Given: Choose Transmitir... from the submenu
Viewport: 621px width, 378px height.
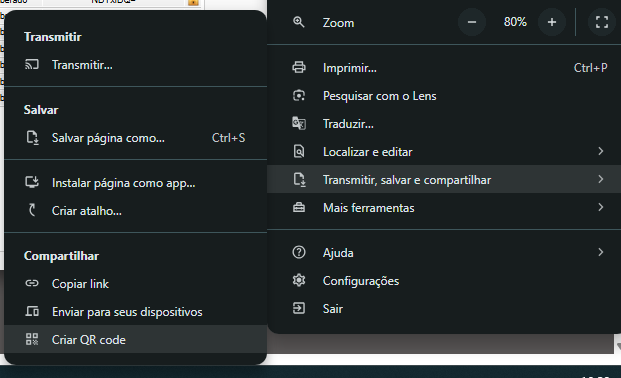Looking at the screenshot, I should pos(135,65).
